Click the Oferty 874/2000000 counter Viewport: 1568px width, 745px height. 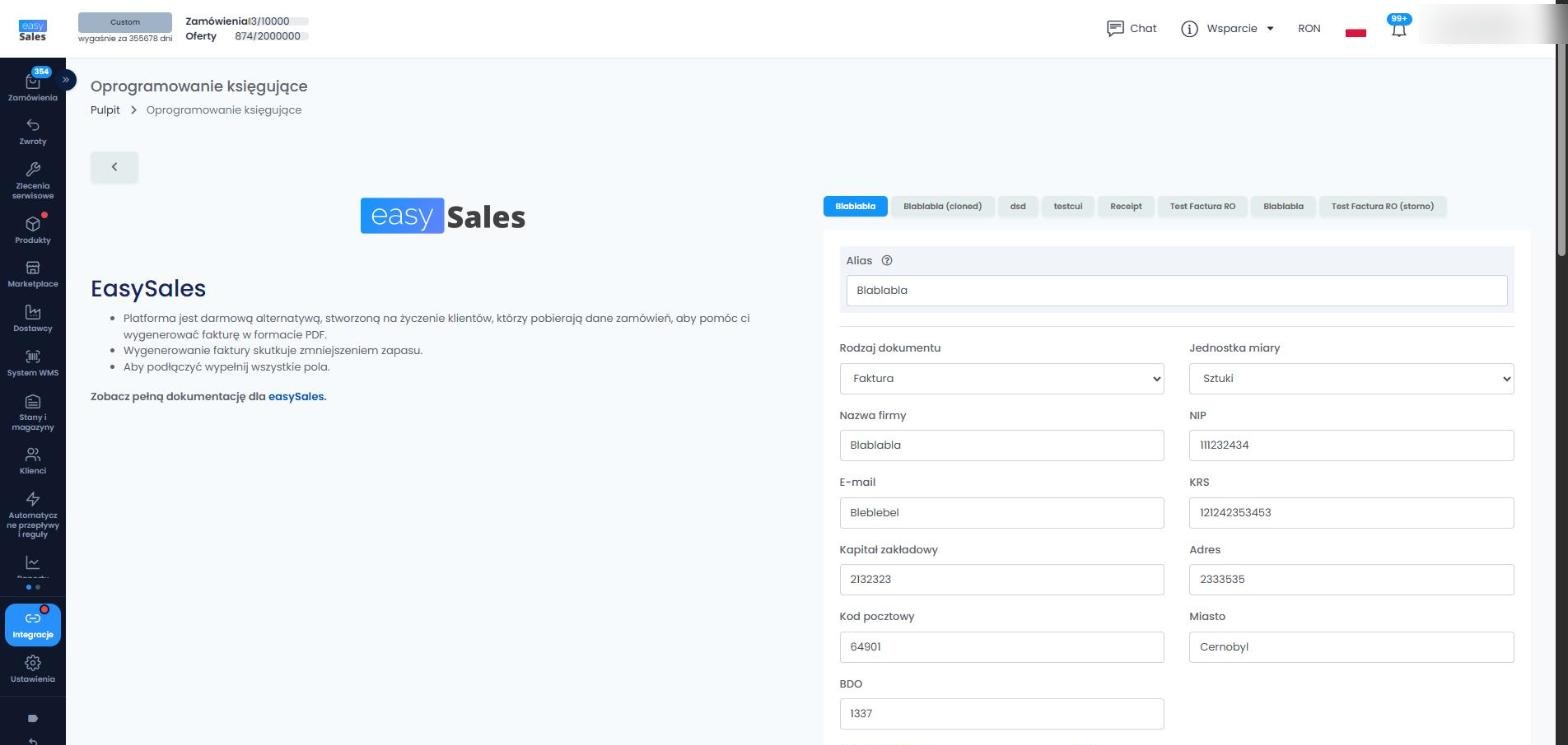click(246, 36)
